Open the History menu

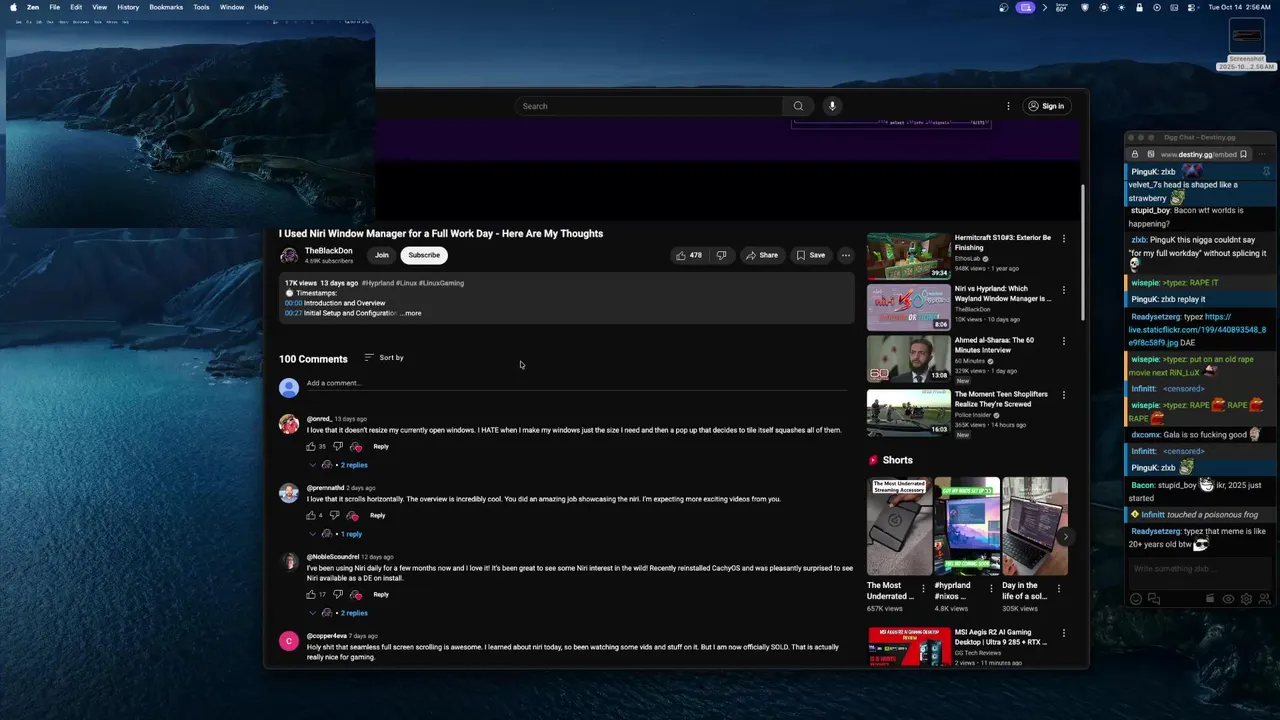pyautogui.click(x=128, y=7)
